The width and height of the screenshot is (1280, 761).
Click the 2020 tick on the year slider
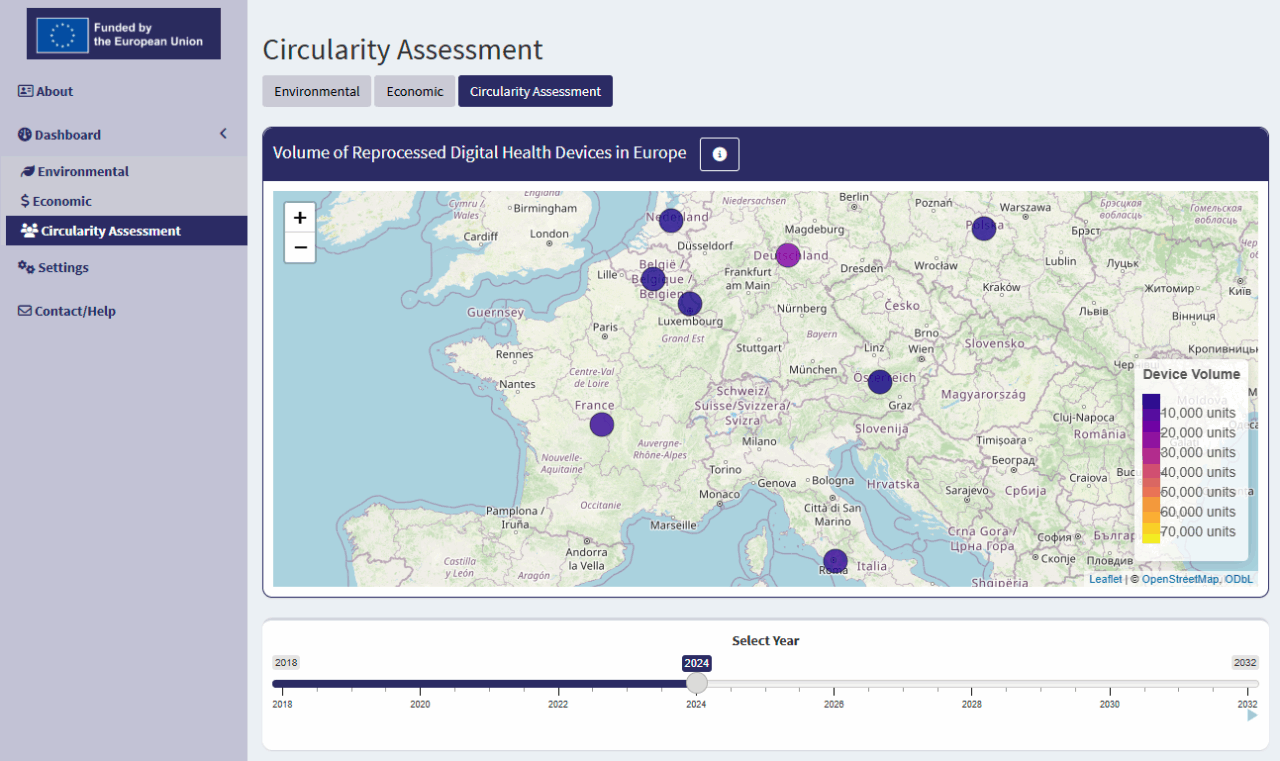pyautogui.click(x=420, y=704)
